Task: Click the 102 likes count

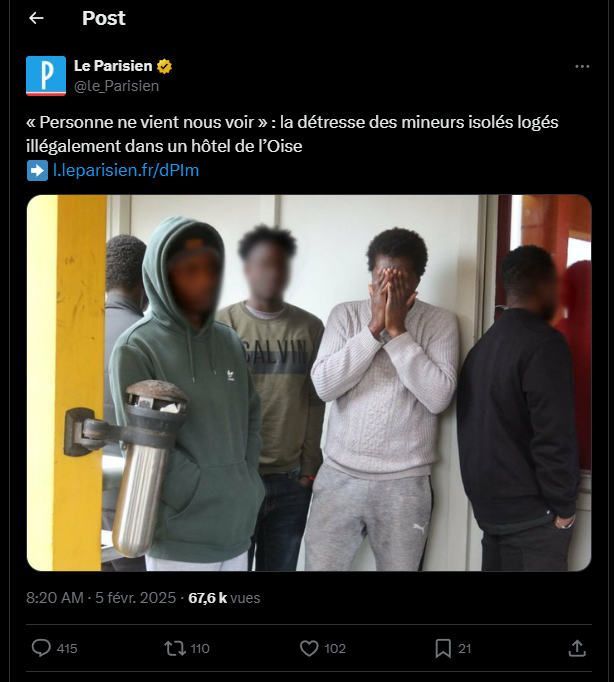Action: click(x=335, y=649)
